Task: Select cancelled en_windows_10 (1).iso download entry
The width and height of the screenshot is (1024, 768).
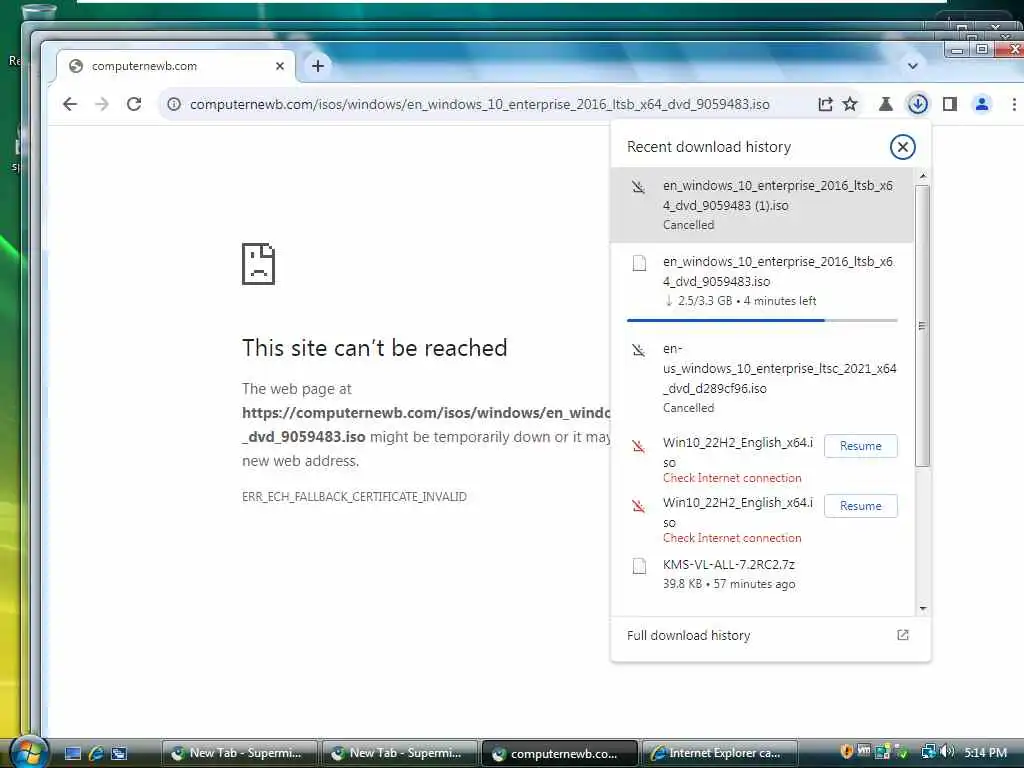Action: click(x=762, y=204)
